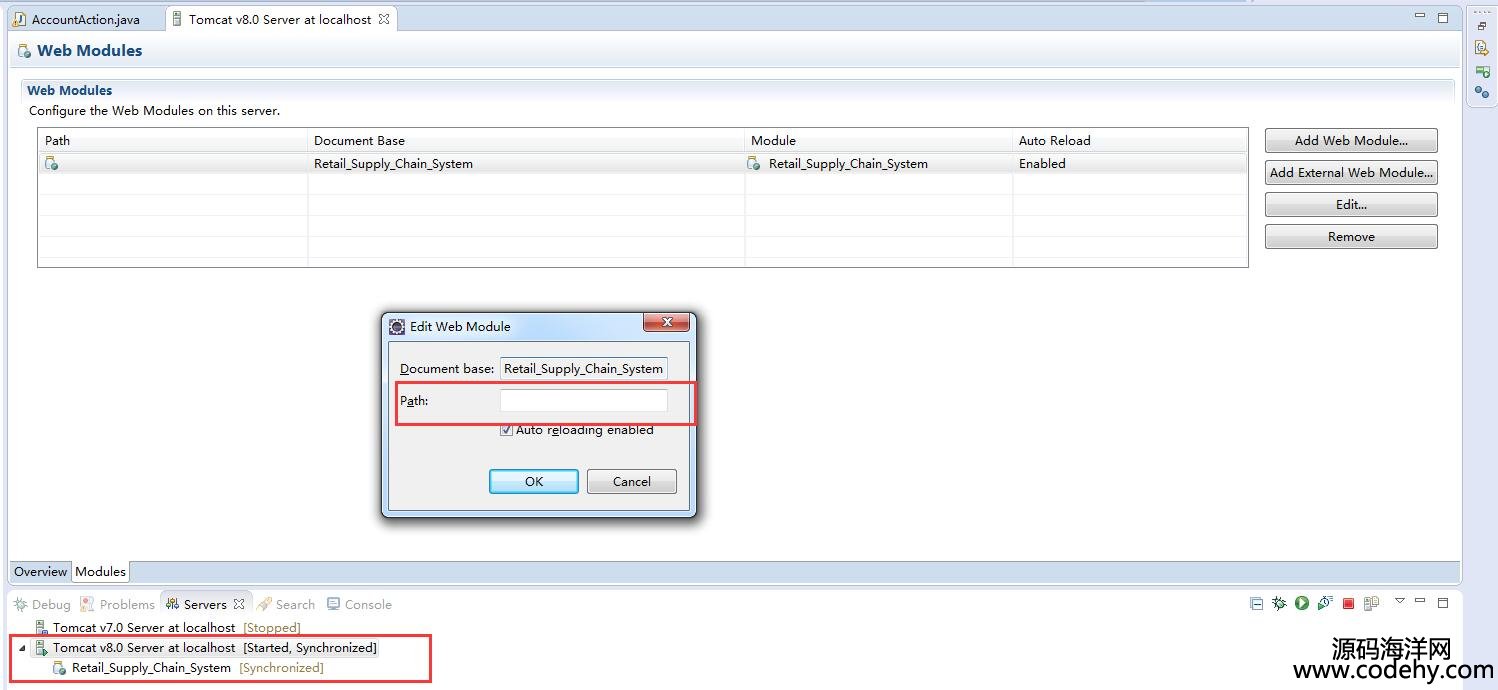
Task: Switch to the Overview tab
Action: click(x=40, y=572)
